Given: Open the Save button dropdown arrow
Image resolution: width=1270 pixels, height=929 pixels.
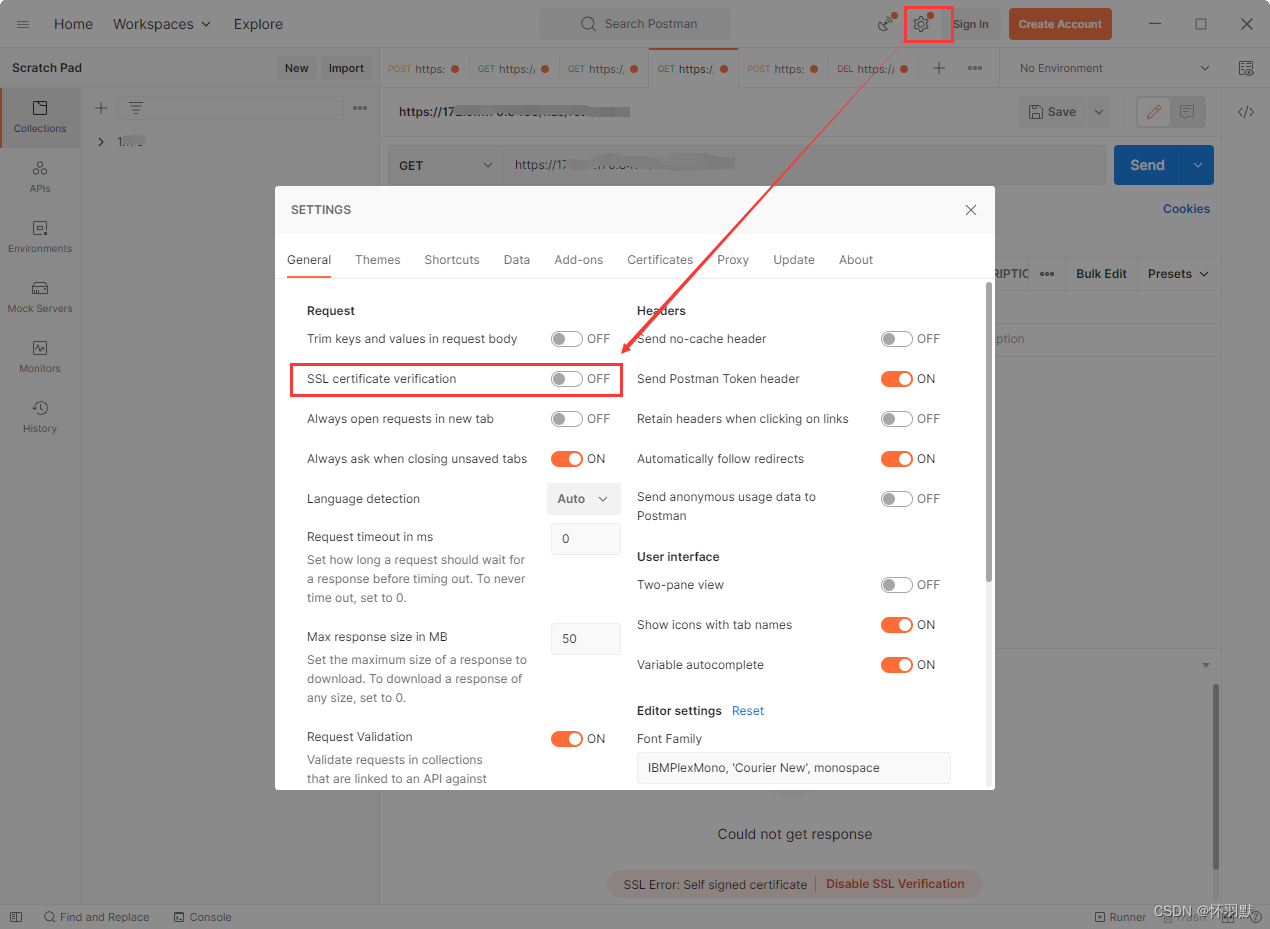Looking at the screenshot, I should tap(1098, 112).
